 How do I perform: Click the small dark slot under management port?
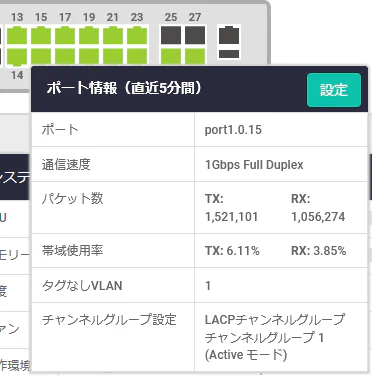229,54
